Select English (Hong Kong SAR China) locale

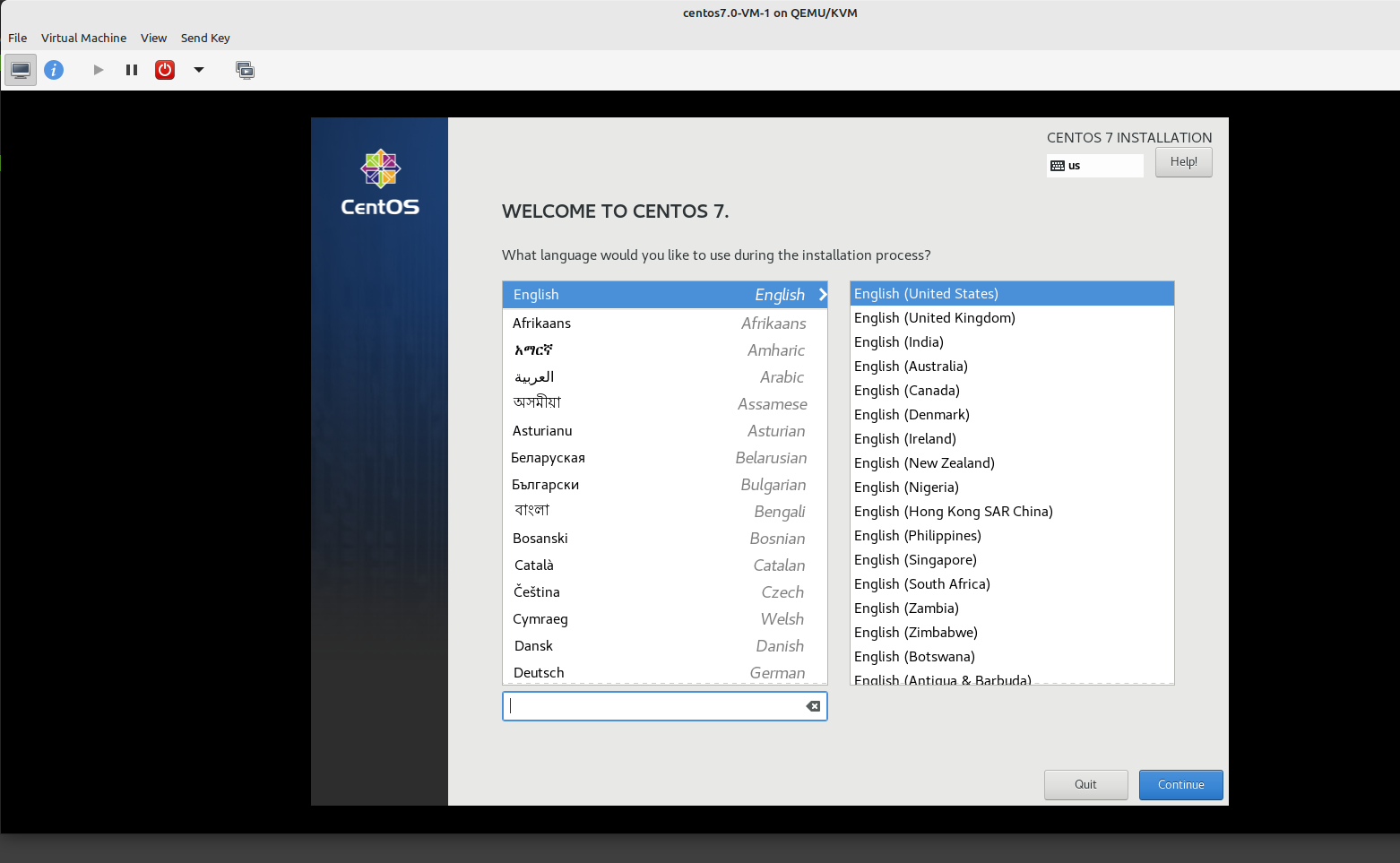(x=1012, y=511)
